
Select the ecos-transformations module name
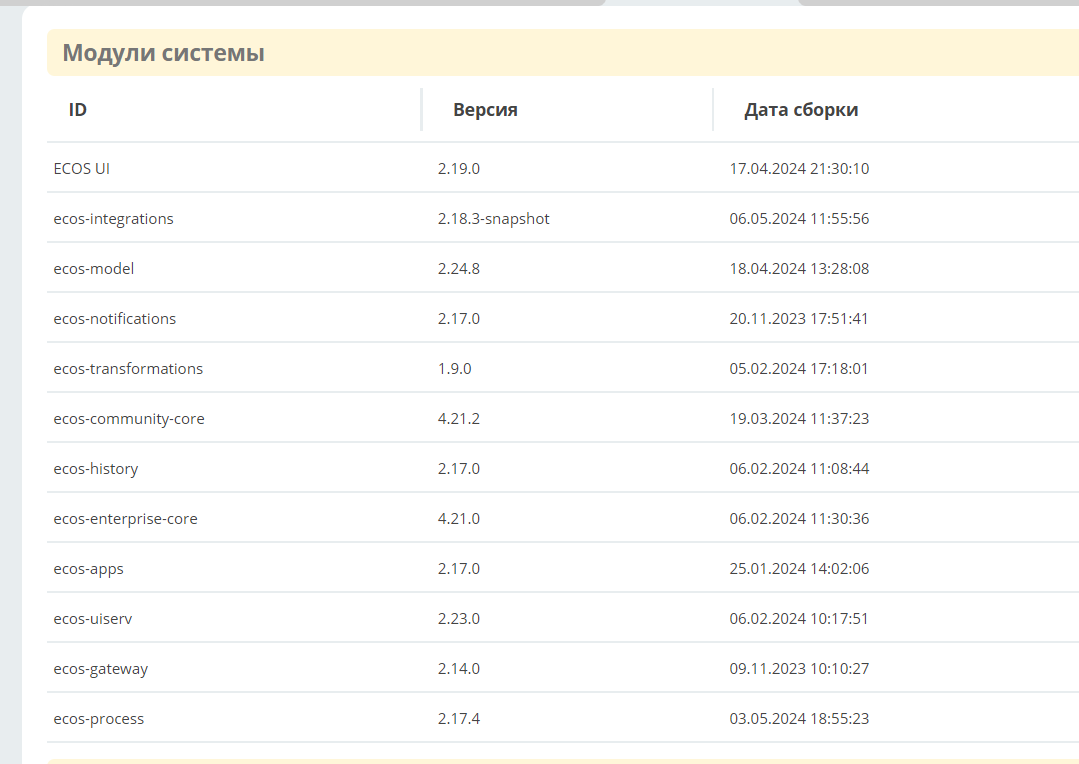[x=128, y=369]
